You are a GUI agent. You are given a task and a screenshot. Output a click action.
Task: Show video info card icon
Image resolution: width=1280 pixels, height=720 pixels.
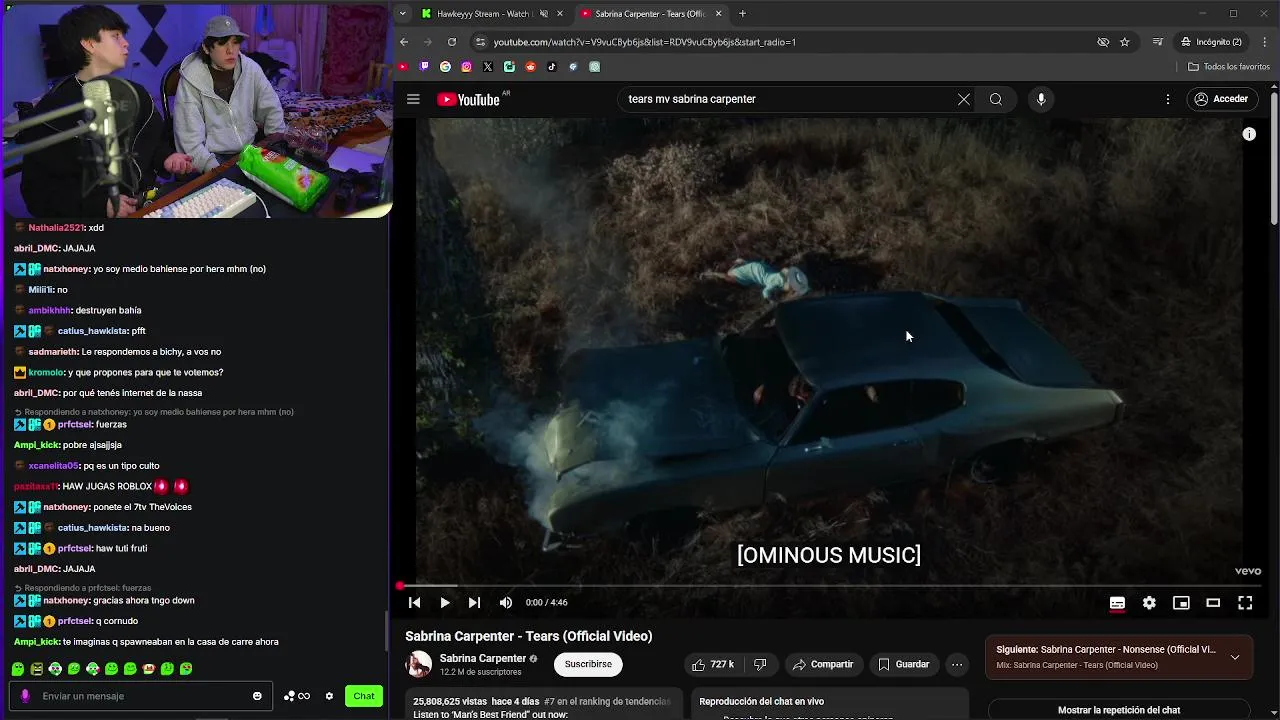pos(1249,134)
